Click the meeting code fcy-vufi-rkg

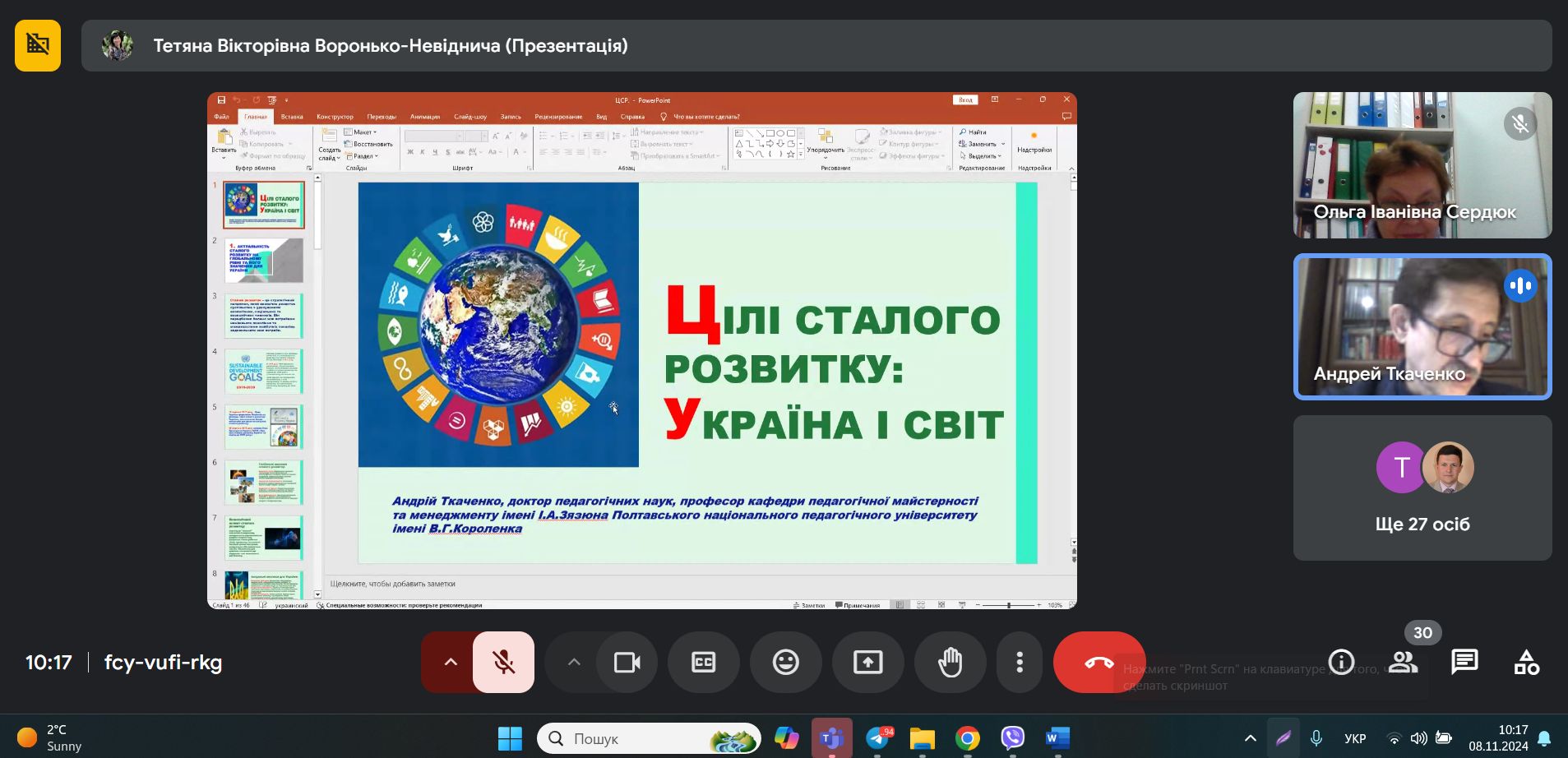coord(163,662)
